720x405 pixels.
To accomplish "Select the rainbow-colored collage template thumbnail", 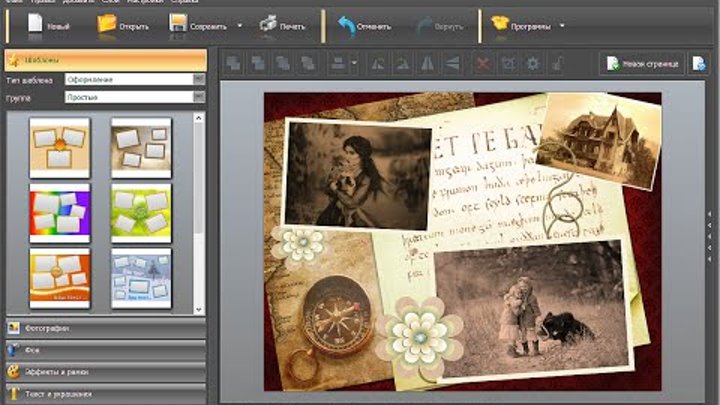I will (59, 211).
